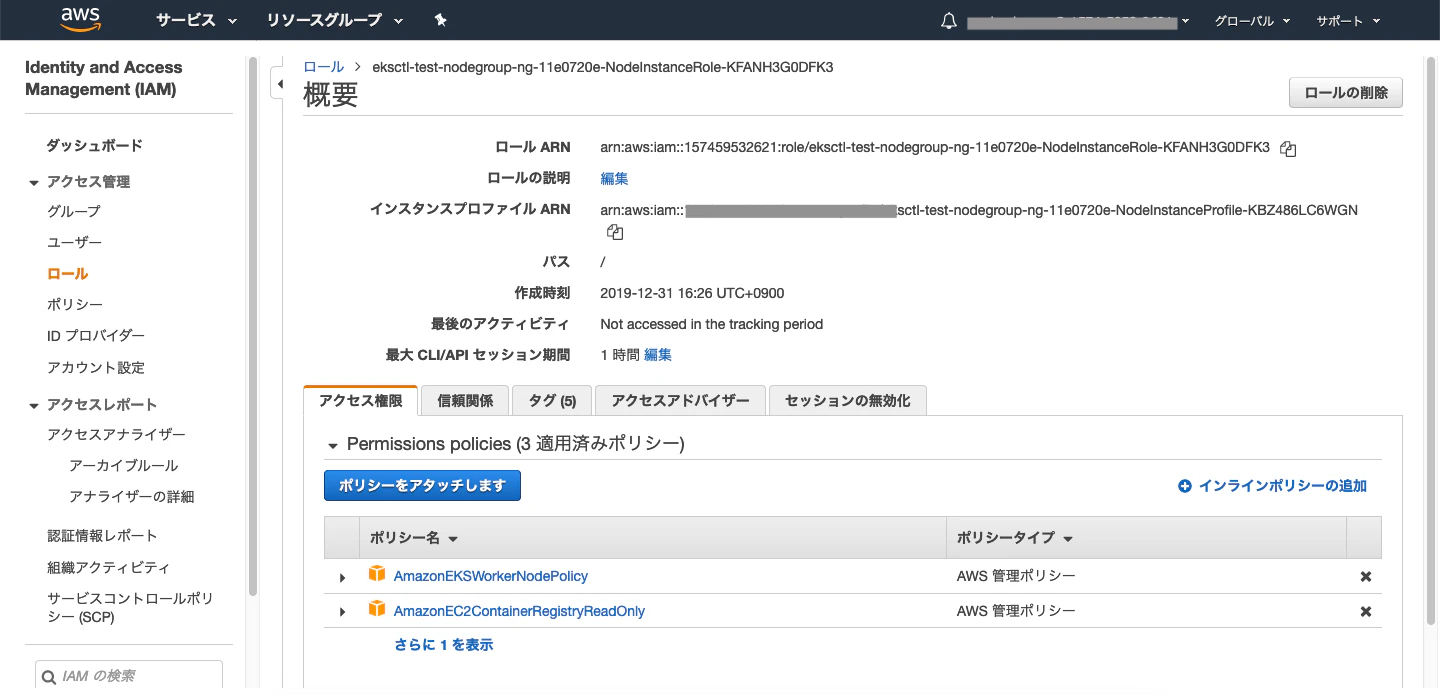Click the plus icon for インラインポリシーの追加
This screenshot has width=1440, height=695.
coord(1185,485)
